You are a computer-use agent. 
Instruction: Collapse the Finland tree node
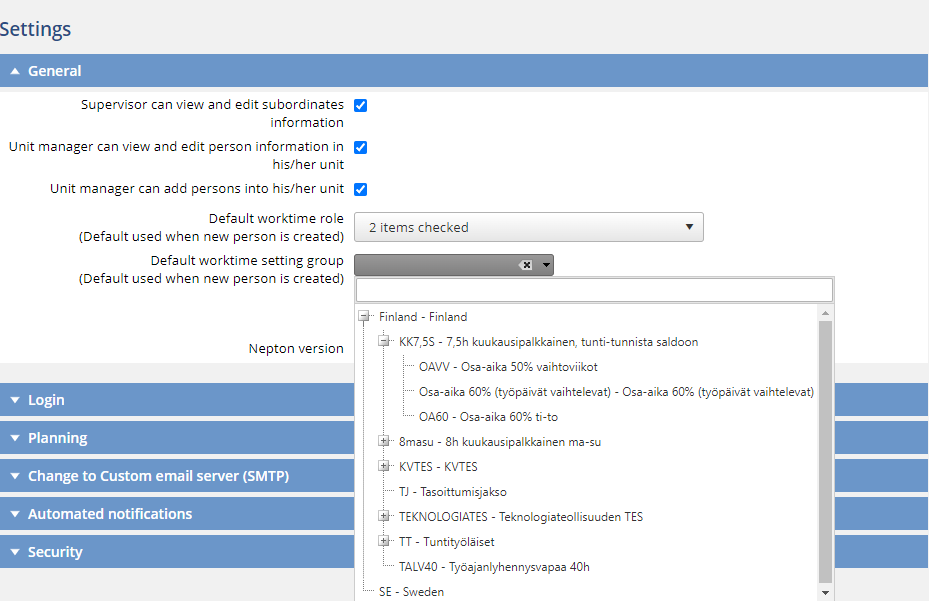[364, 317]
